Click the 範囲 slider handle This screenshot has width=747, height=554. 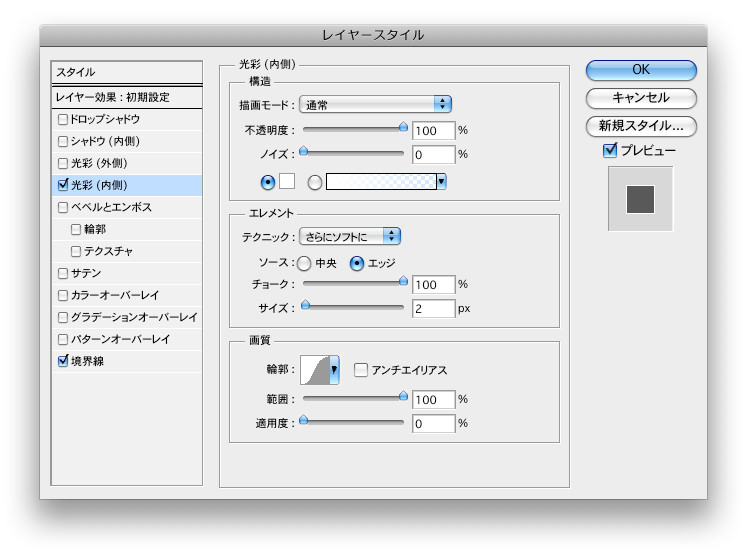(403, 396)
